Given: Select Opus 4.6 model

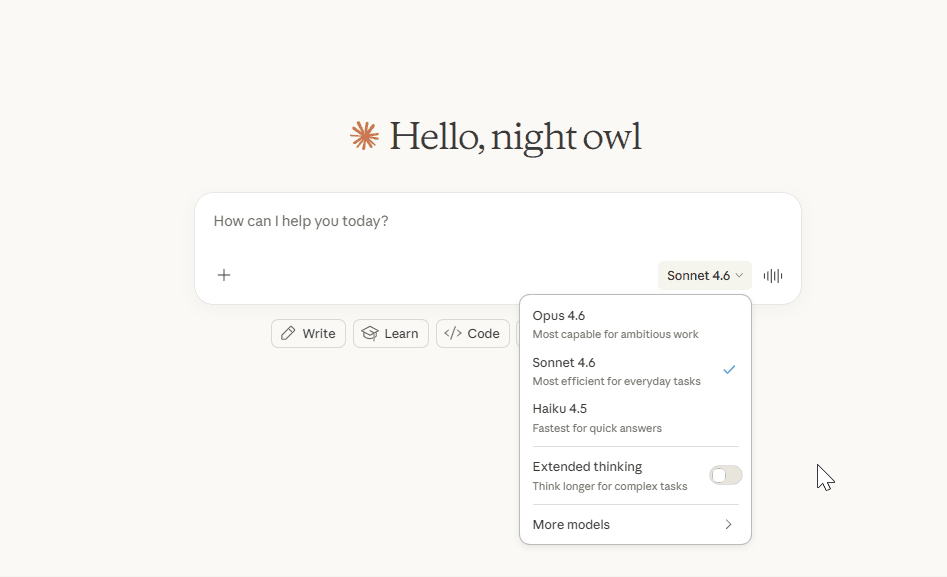Looking at the screenshot, I should 635,325.
